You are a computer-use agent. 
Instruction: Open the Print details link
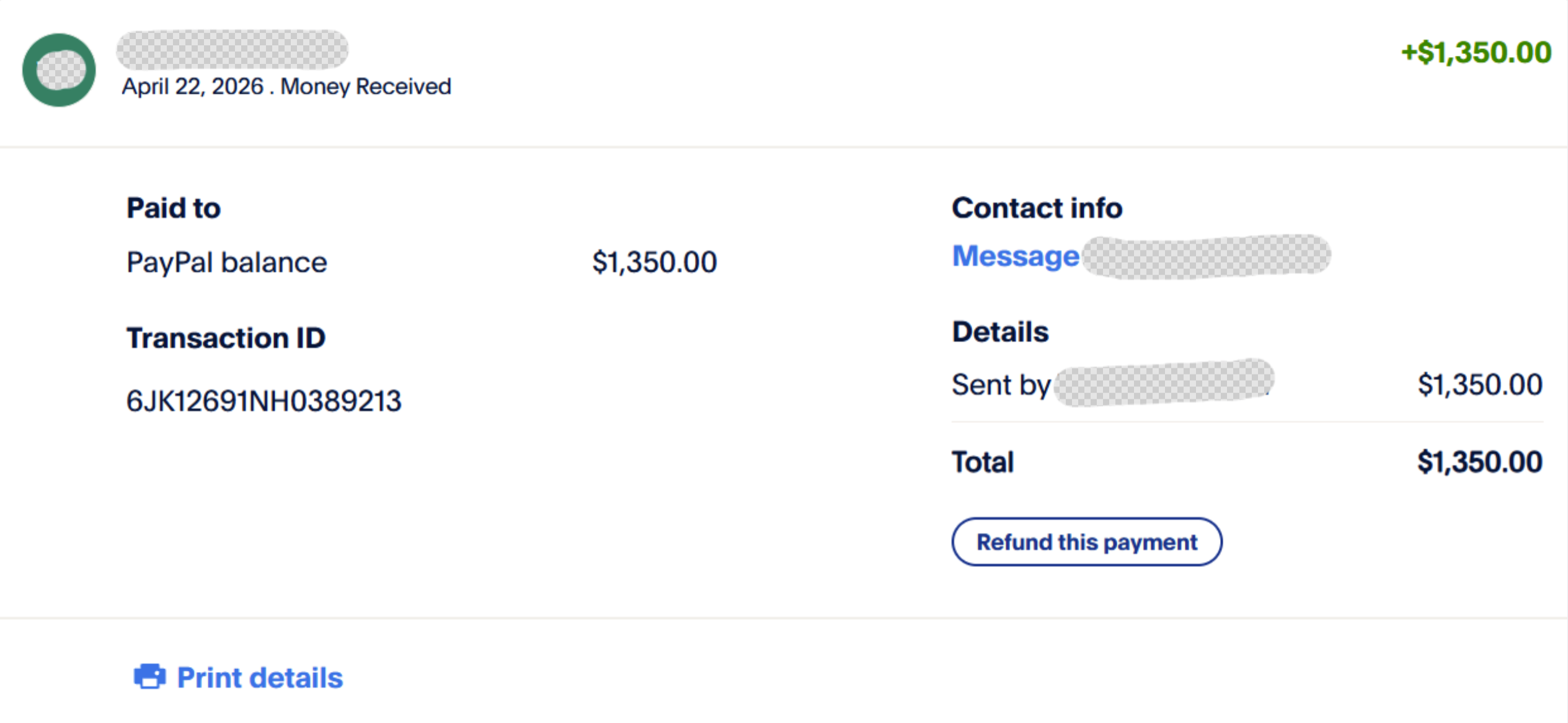coord(259,678)
